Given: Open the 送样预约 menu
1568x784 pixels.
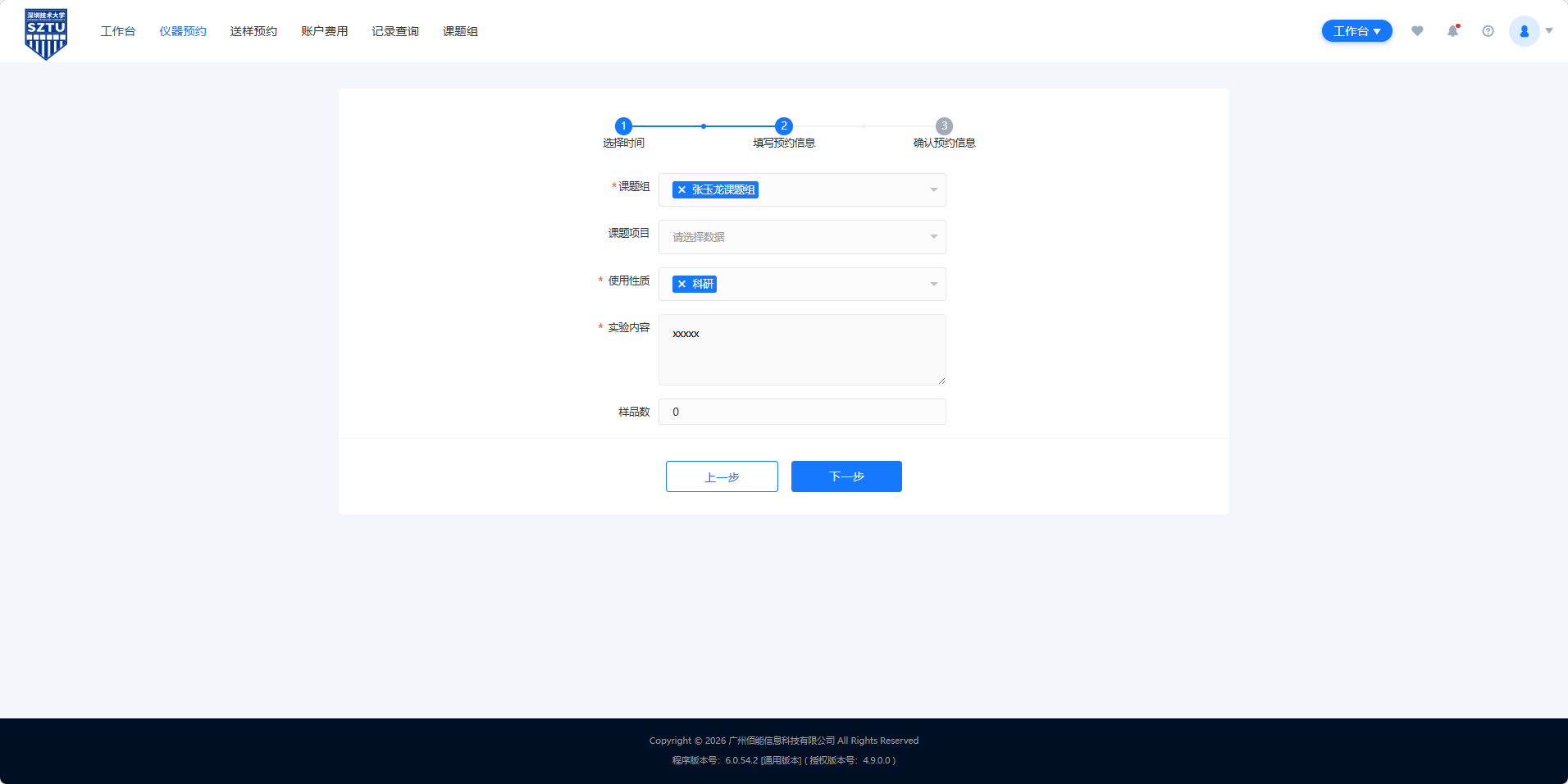Looking at the screenshot, I should coord(253,31).
